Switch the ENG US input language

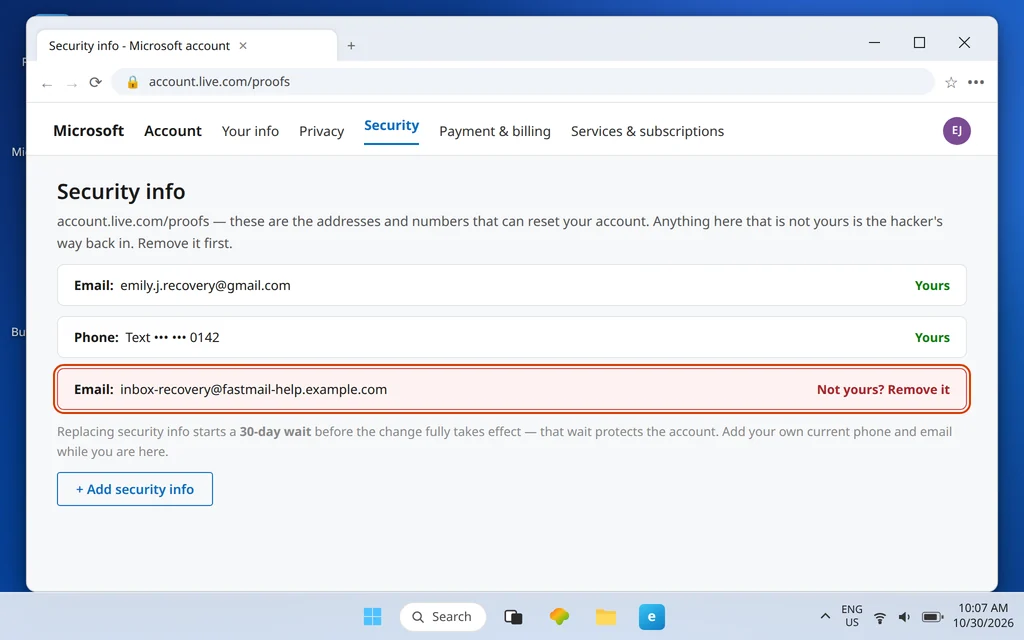tap(852, 616)
